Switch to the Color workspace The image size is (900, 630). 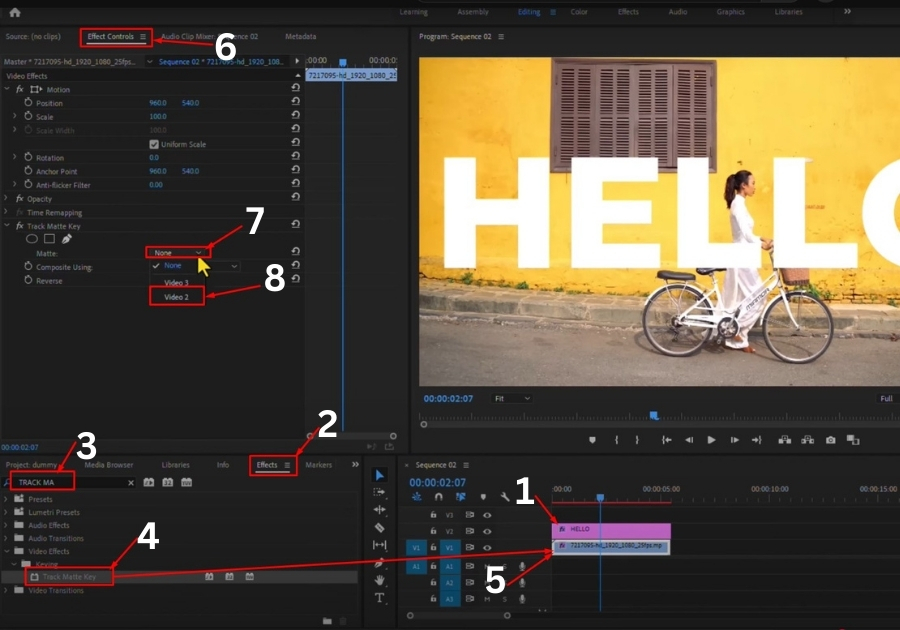pos(579,11)
